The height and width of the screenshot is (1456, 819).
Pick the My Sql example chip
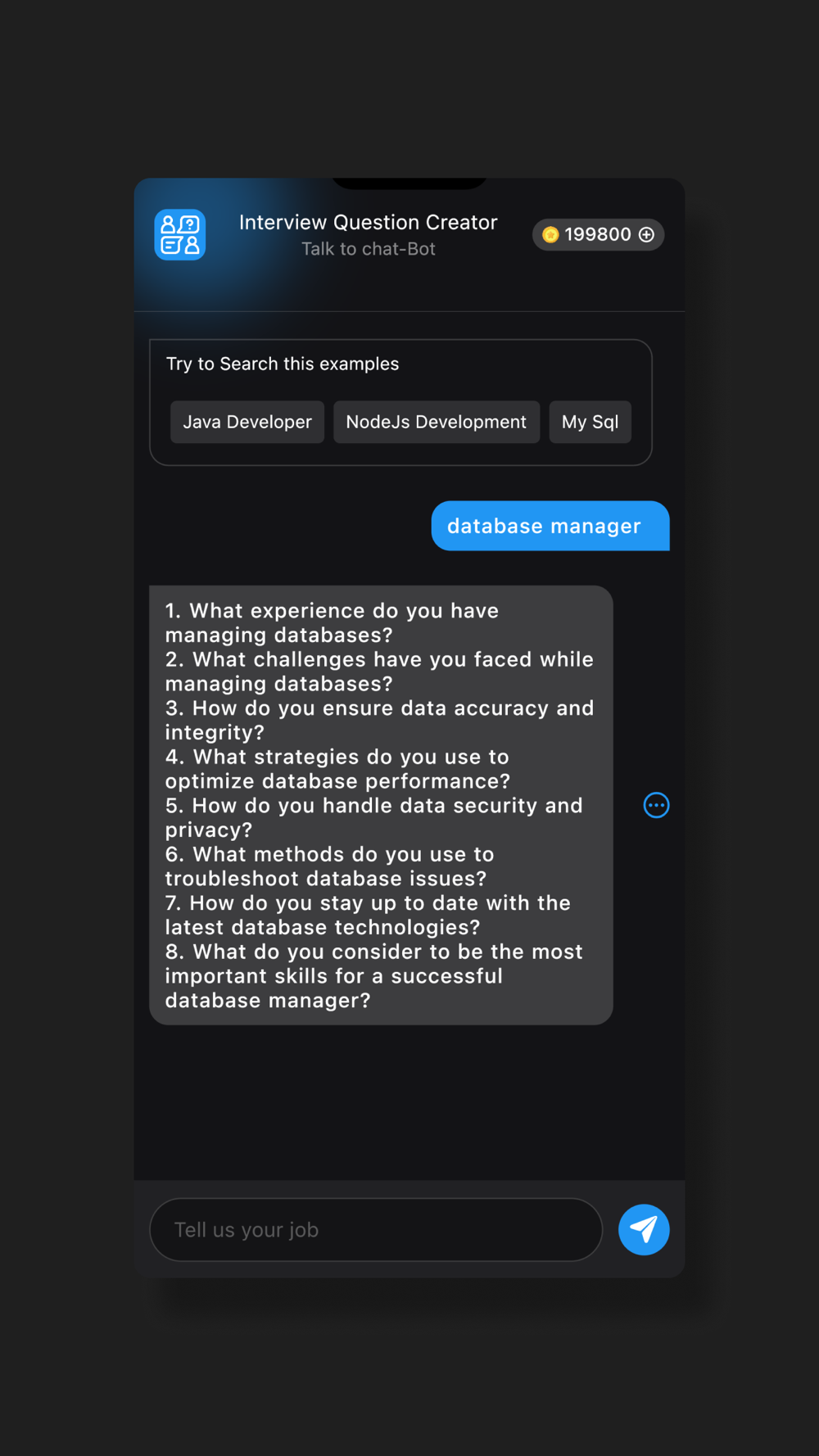click(590, 422)
